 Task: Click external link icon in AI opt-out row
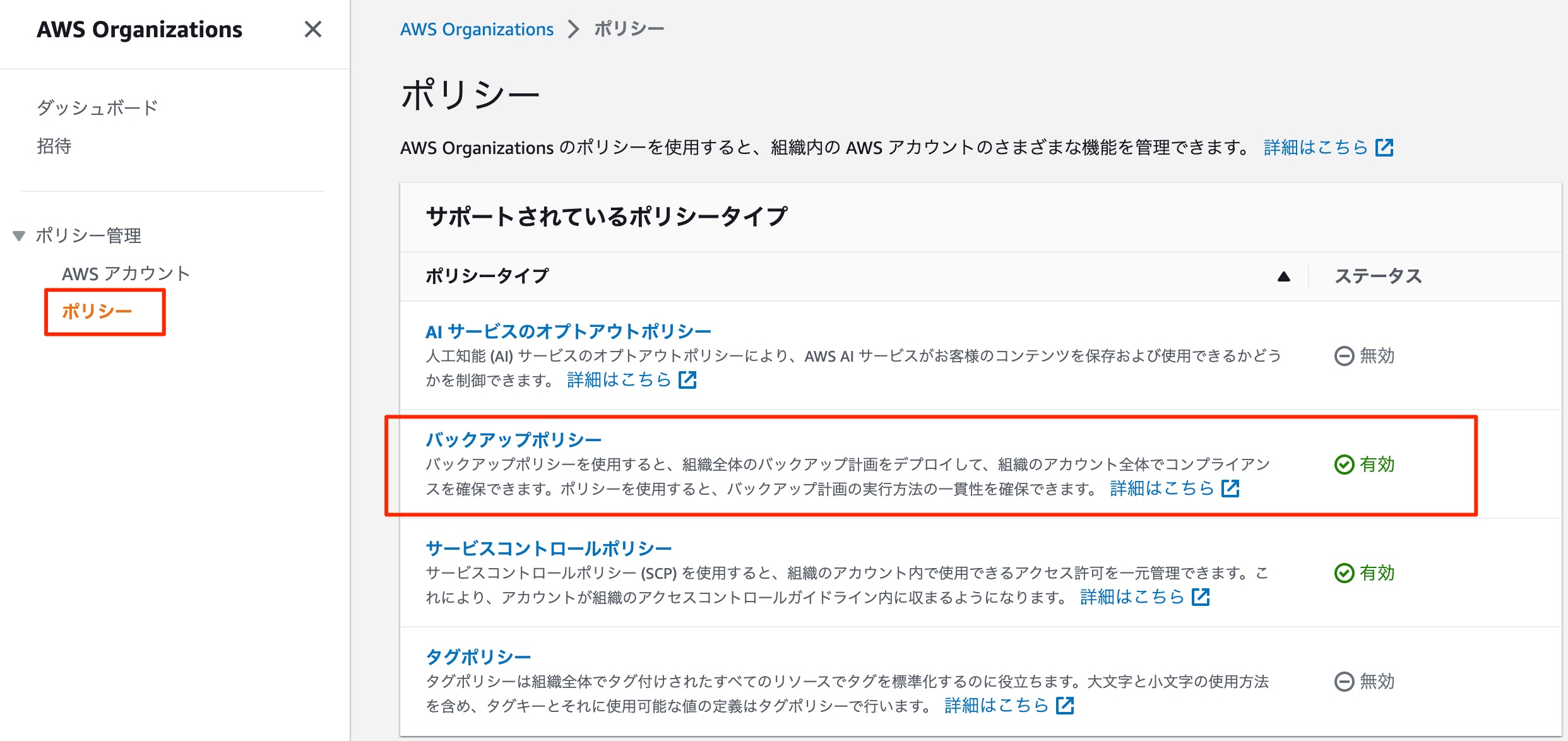[x=687, y=379]
